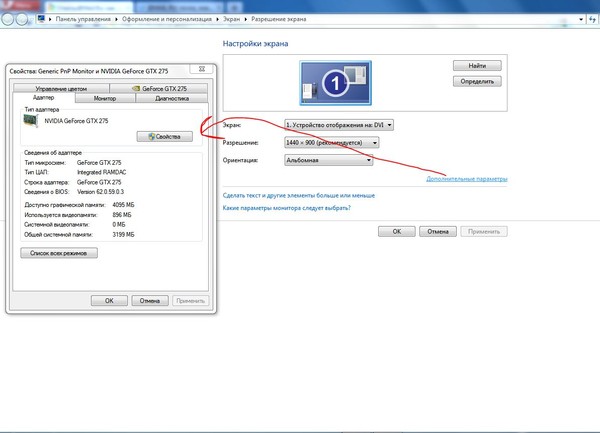
Task: Open the address bar history dropdown arrow
Action: tap(581, 19)
